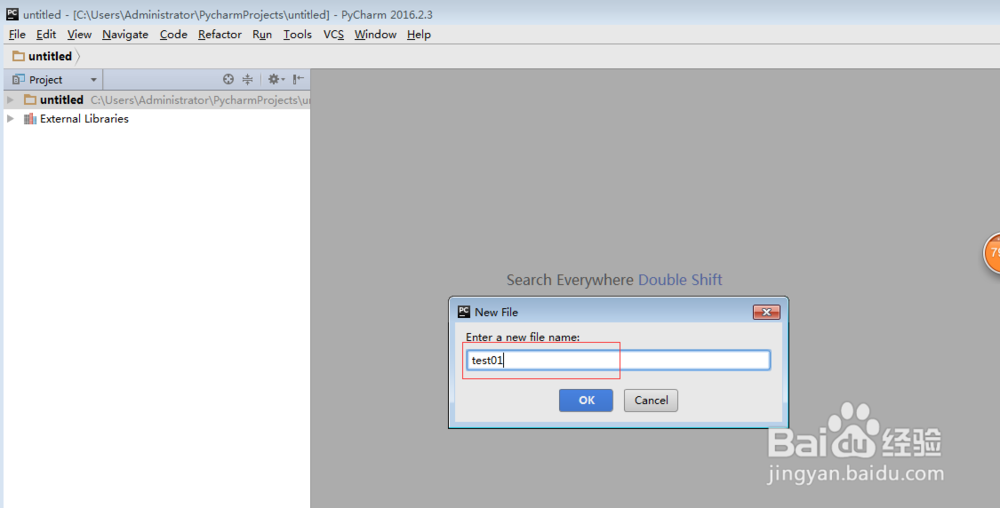Click the untitled project folder icon in tree
The height and width of the screenshot is (508, 1000).
tap(30, 99)
